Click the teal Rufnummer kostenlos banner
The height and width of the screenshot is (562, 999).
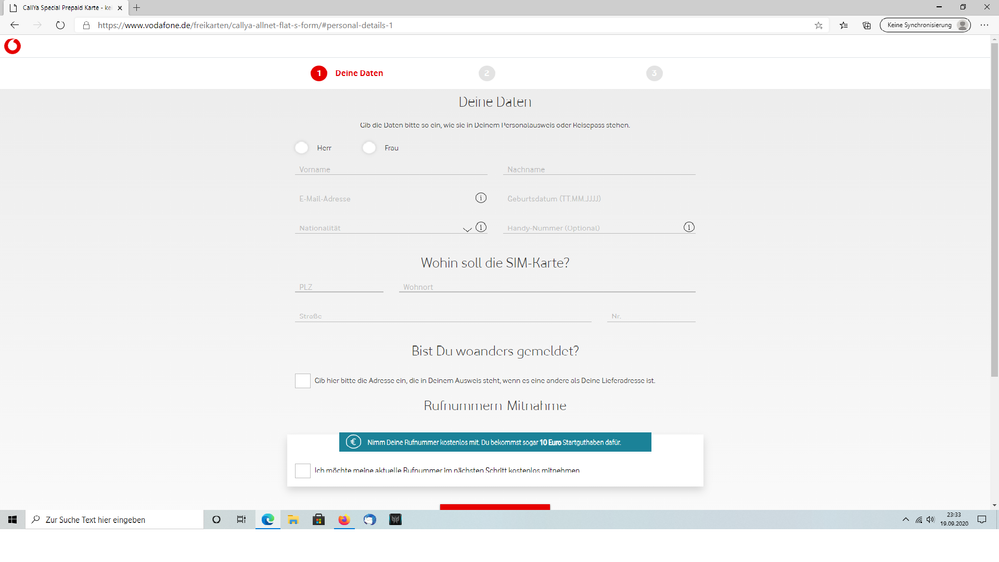[x=495, y=442]
